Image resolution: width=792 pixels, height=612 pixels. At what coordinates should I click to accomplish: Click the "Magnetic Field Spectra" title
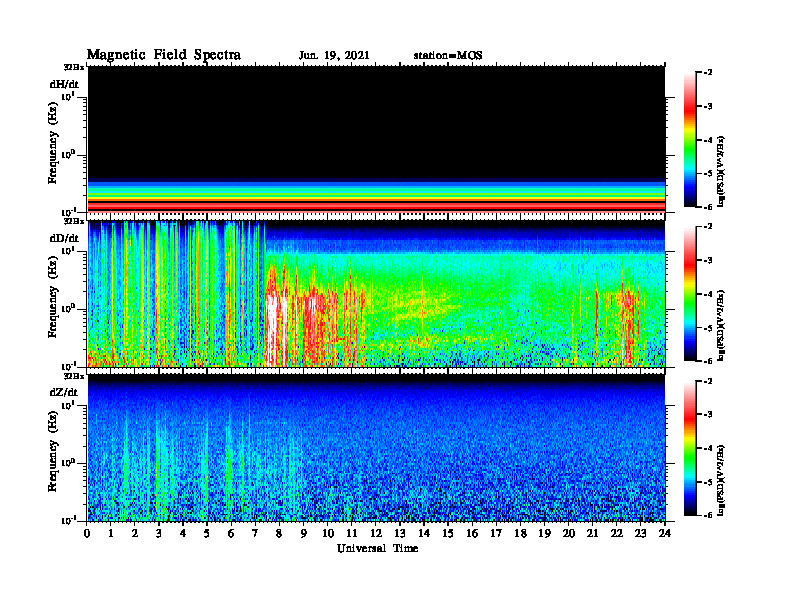[x=164, y=55]
